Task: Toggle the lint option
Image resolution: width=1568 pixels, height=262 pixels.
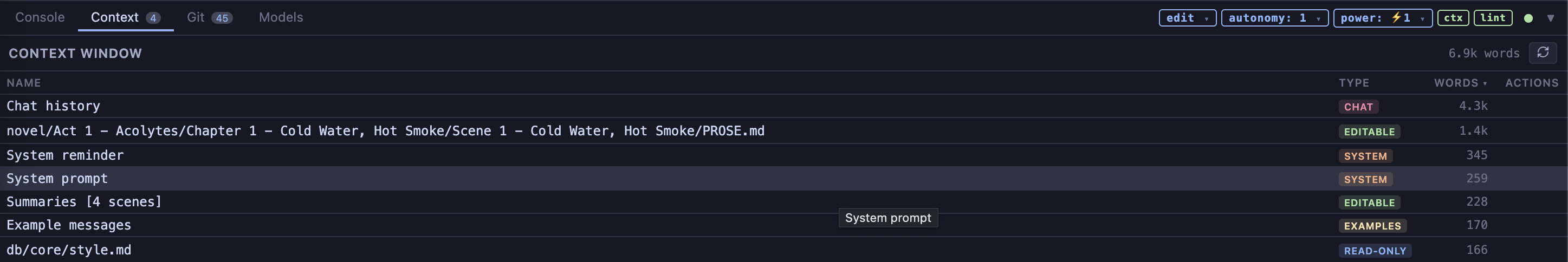Action: (1493, 18)
